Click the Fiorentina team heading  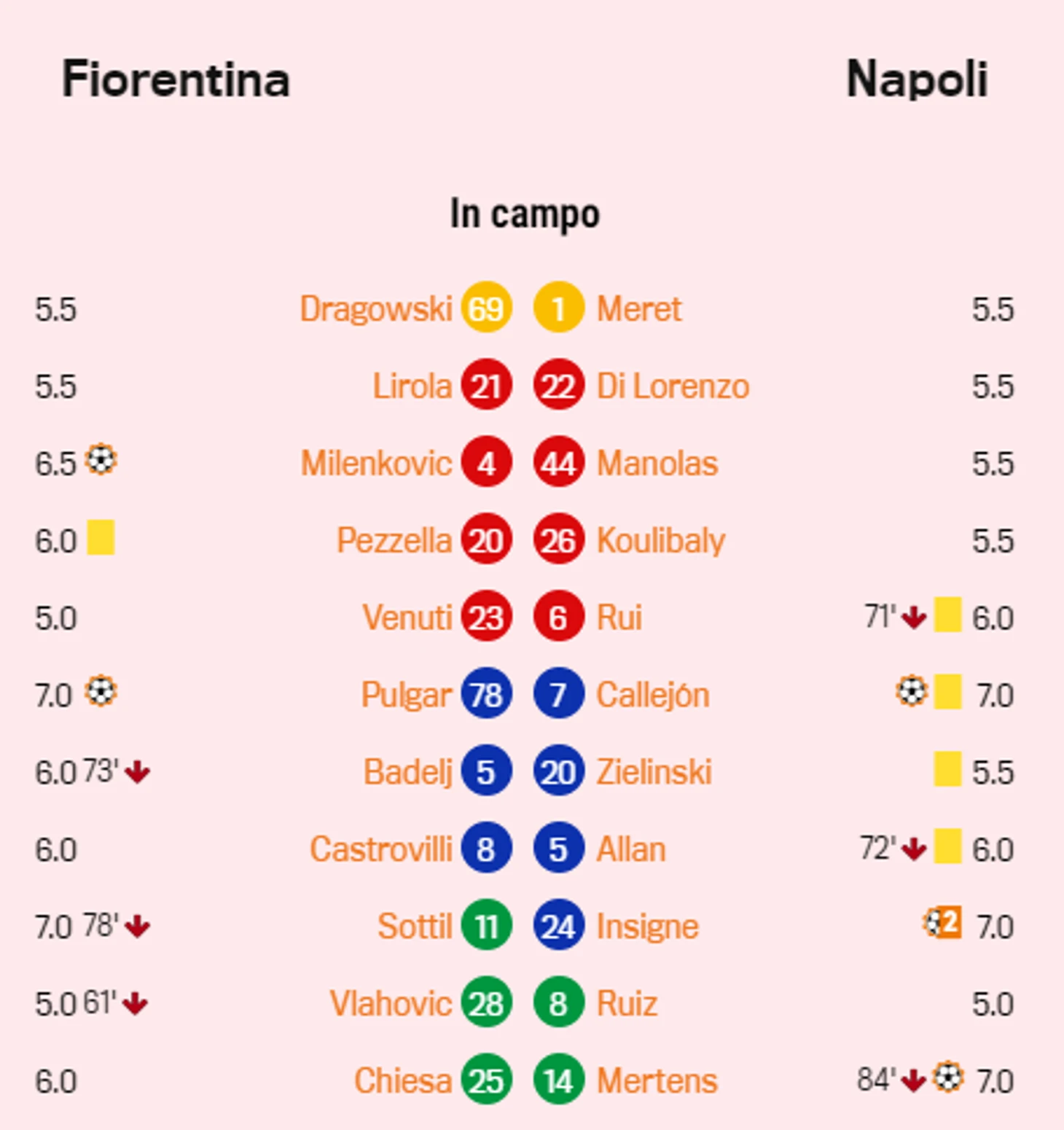(x=176, y=79)
